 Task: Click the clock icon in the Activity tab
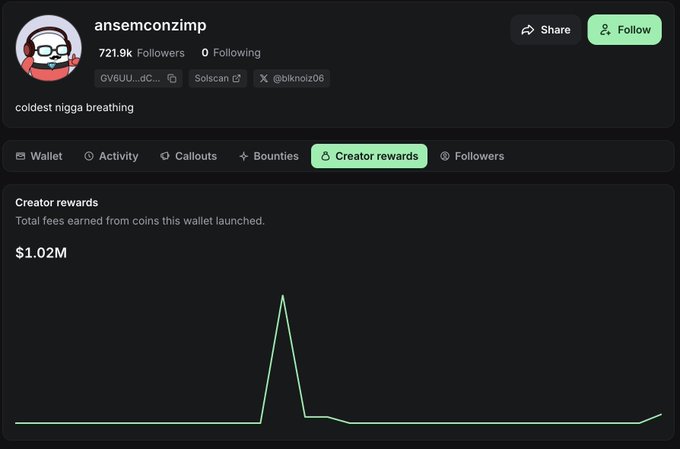point(89,156)
